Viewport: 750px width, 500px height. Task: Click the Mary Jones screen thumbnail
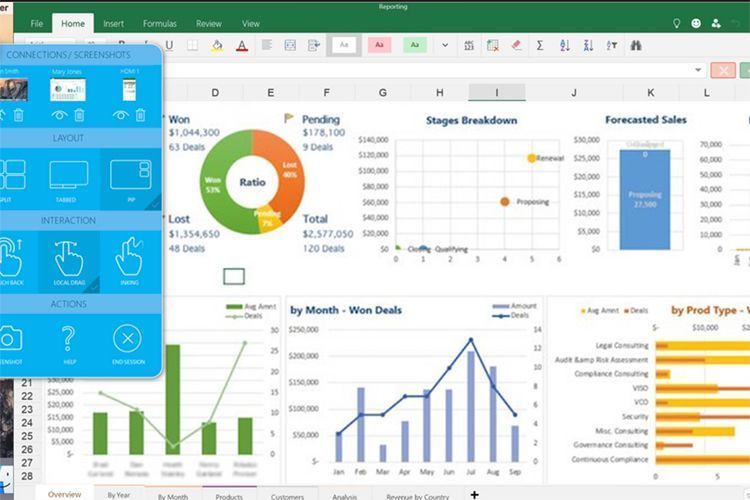[68, 89]
